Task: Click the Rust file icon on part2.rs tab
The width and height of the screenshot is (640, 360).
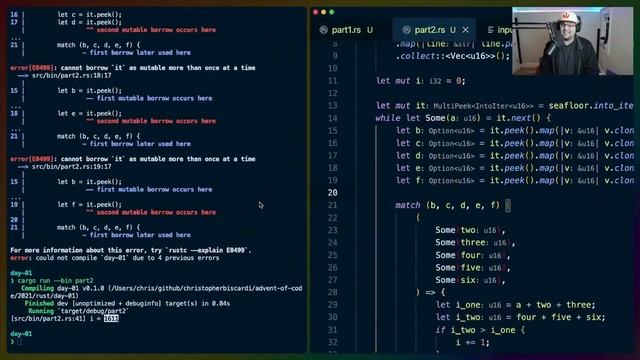Action: click(x=406, y=30)
